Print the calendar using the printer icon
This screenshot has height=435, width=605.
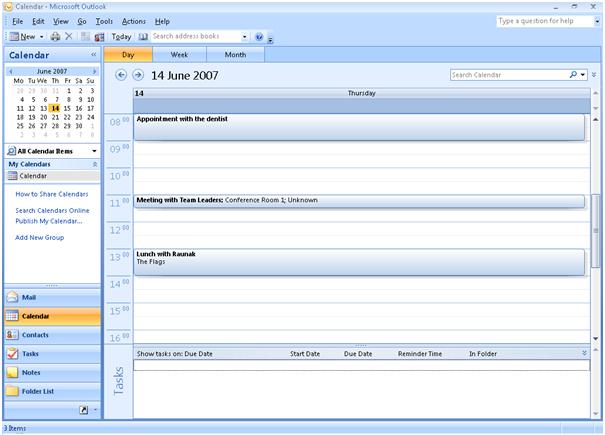[56, 36]
